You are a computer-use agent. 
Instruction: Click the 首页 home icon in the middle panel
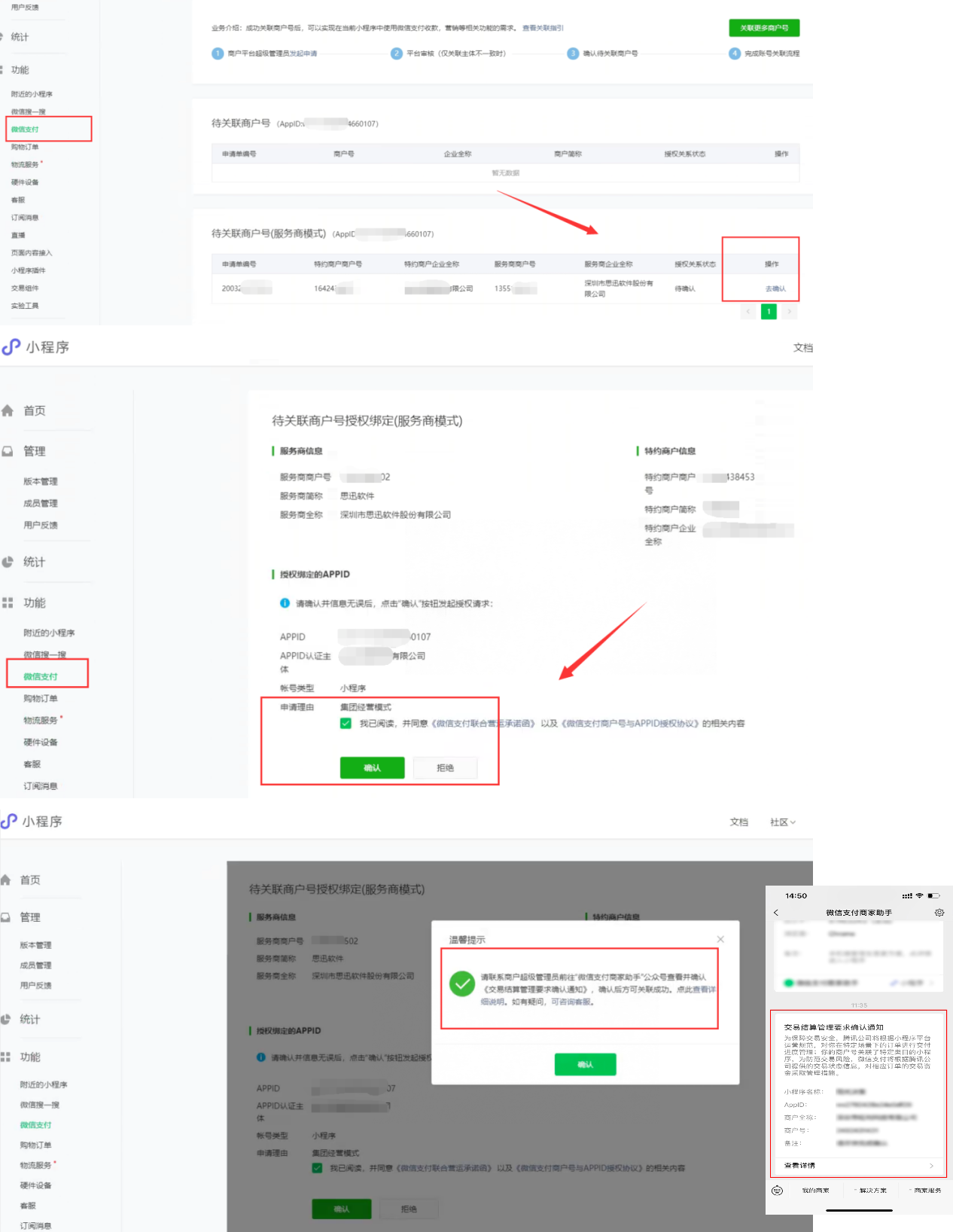point(8,410)
